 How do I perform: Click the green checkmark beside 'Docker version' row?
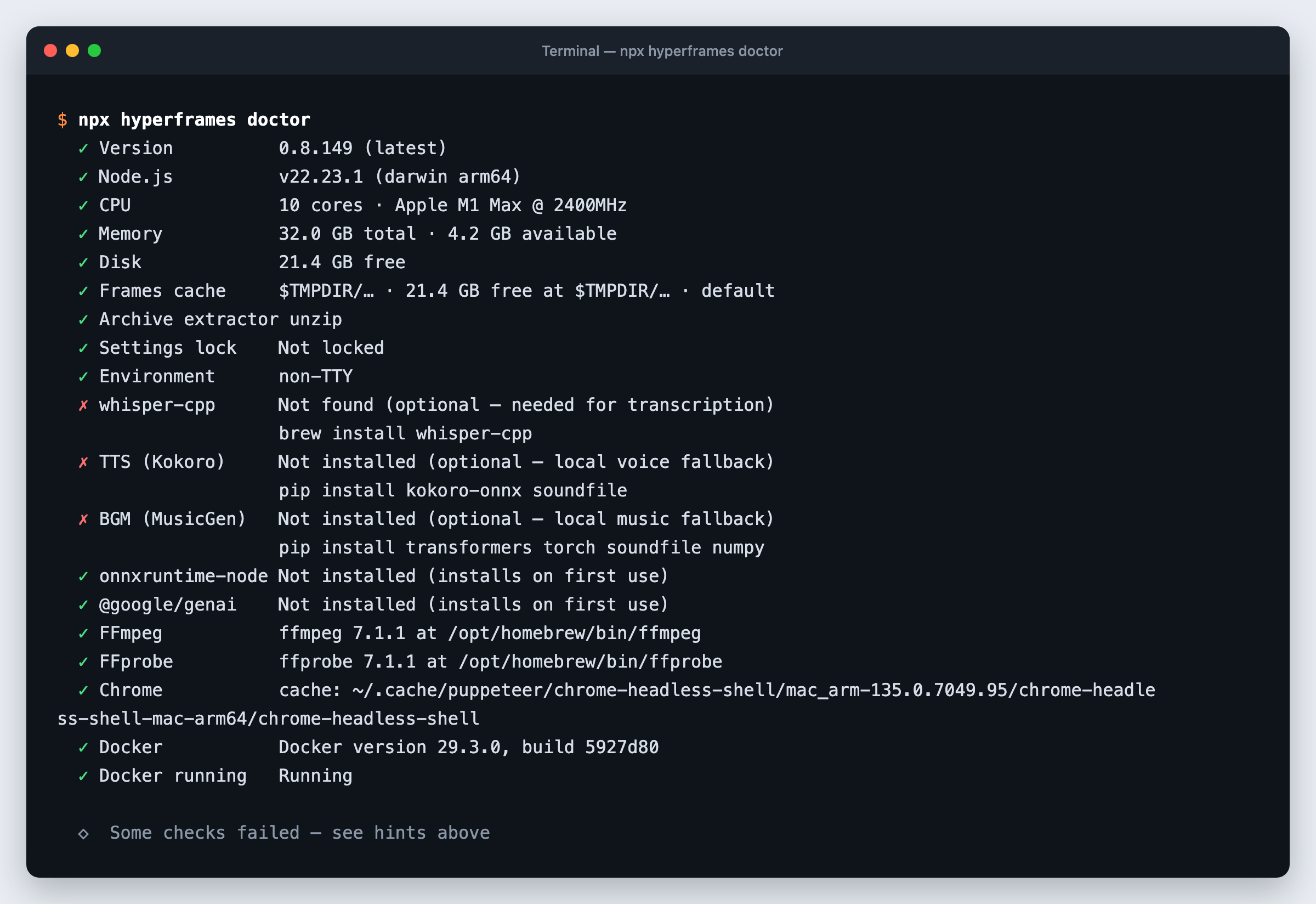point(83,748)
